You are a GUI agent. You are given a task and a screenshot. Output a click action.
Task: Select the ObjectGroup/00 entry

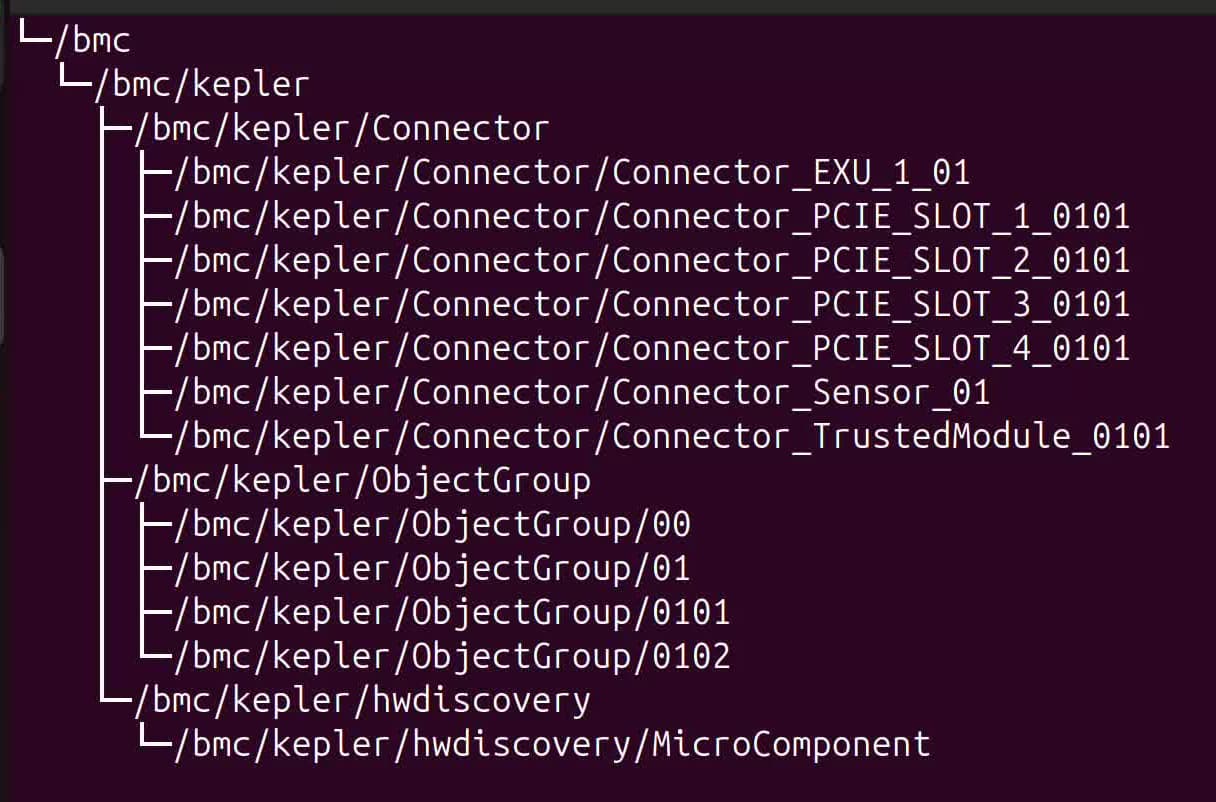pyautogui.click(x=431, y=525)
